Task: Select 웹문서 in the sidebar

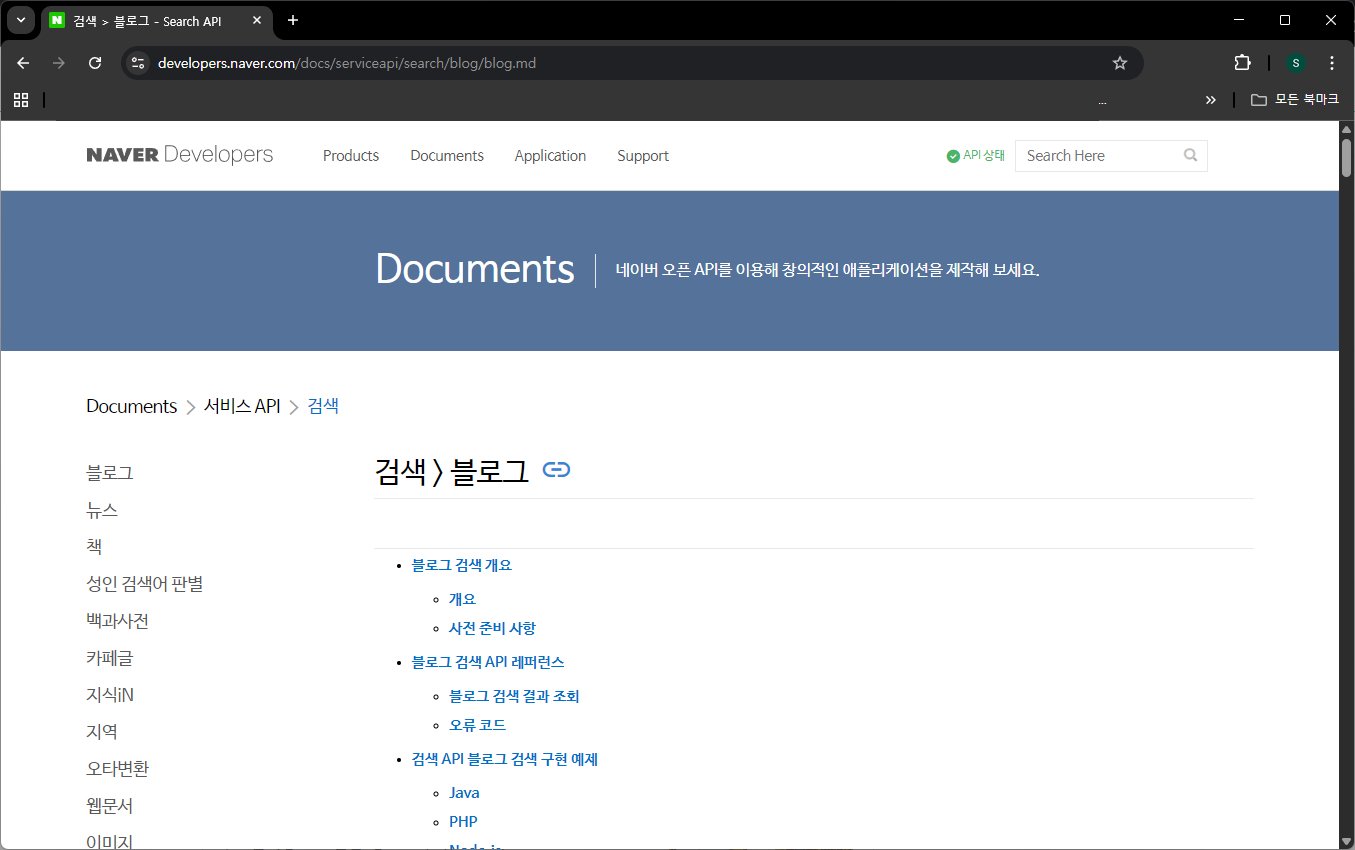Action: [110, 806]
